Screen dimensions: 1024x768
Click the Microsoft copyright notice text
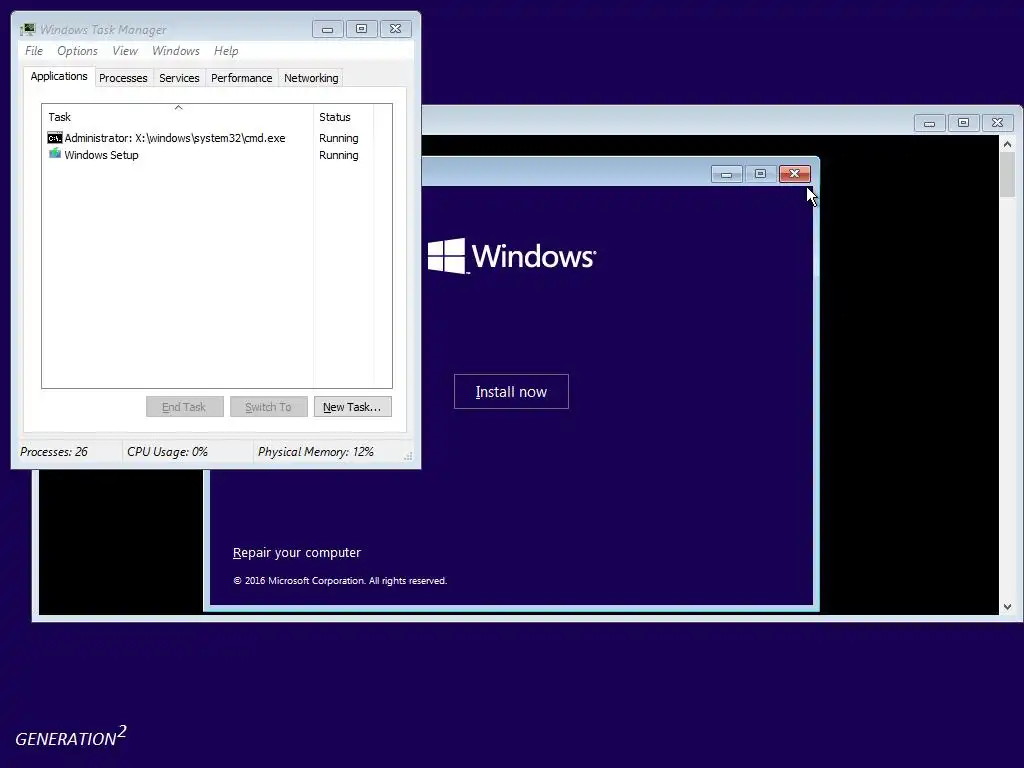tap(340, 581)
